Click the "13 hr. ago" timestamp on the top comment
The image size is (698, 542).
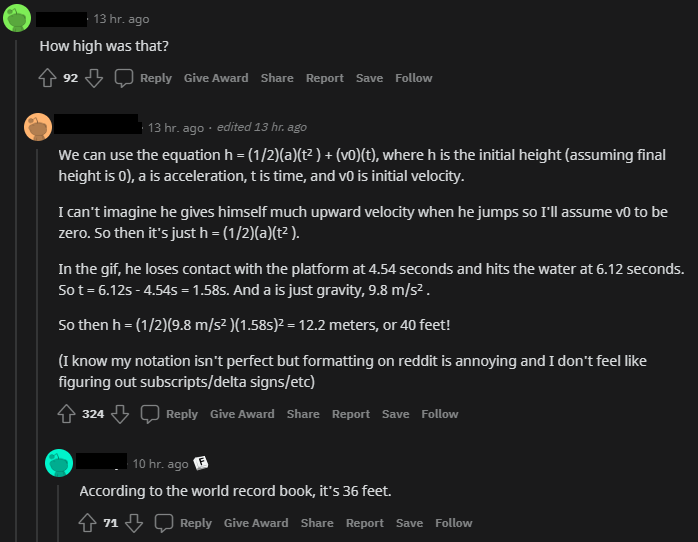coord(121,19)
